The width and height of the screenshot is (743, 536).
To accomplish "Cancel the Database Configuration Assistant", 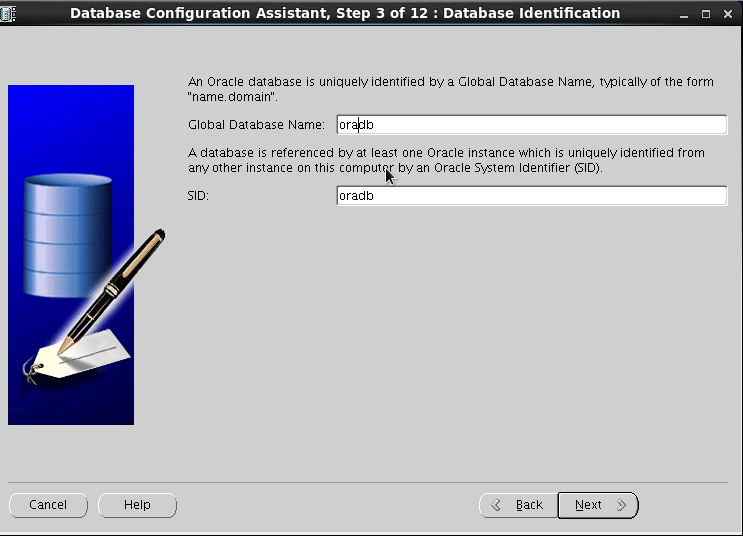I will pyautogui.click(x=48, y=505).
